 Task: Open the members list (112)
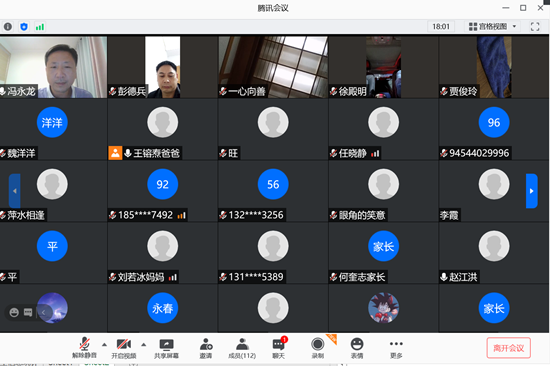242,348
